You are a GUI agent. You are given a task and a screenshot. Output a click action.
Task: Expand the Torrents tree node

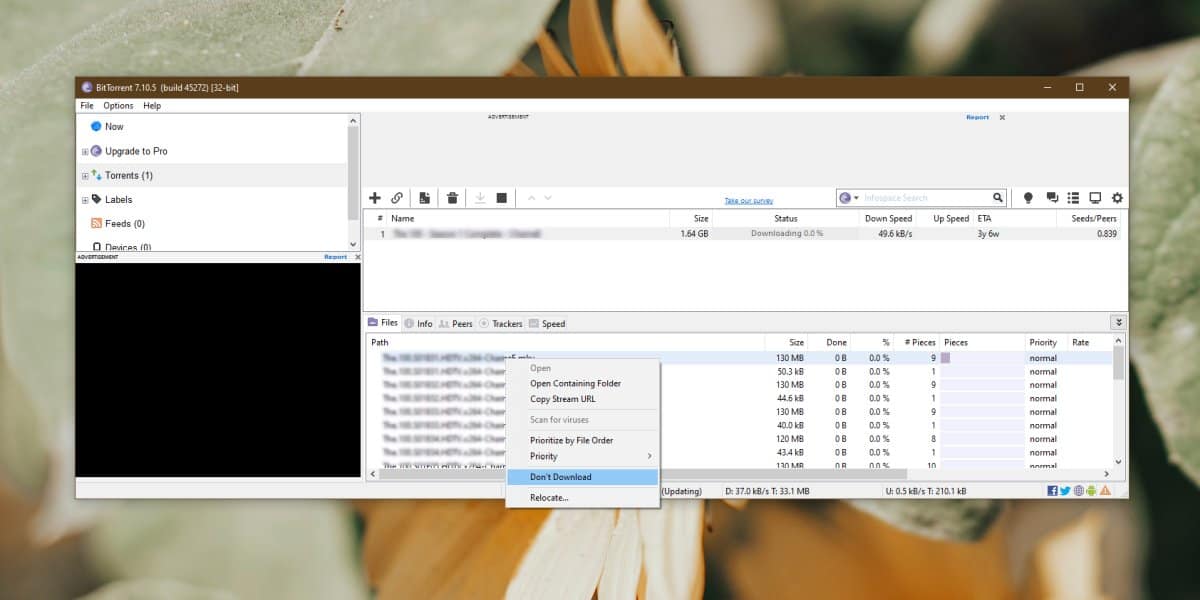85,176
